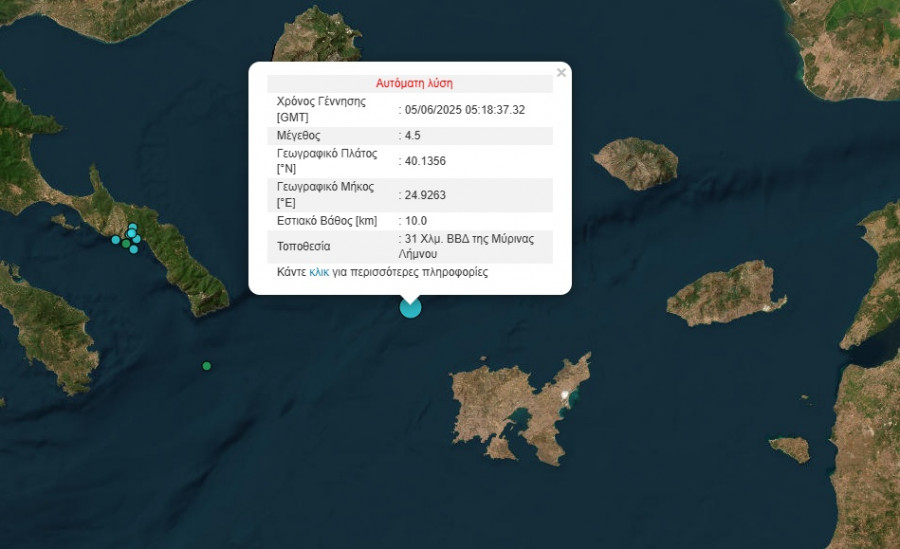900x549 pixels.
Task: Click the green marker inside the peninsula cluster
Action: point(126,243)
